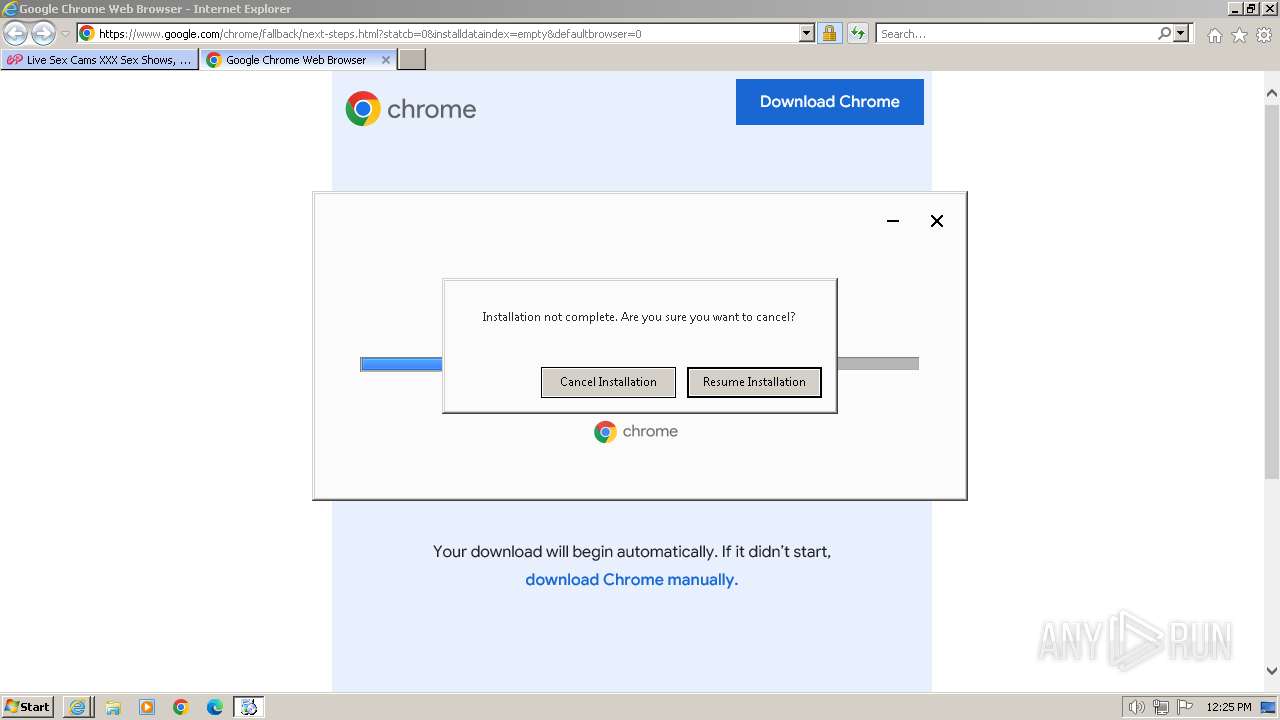Select the Chrome installer taskbar item

249,707
